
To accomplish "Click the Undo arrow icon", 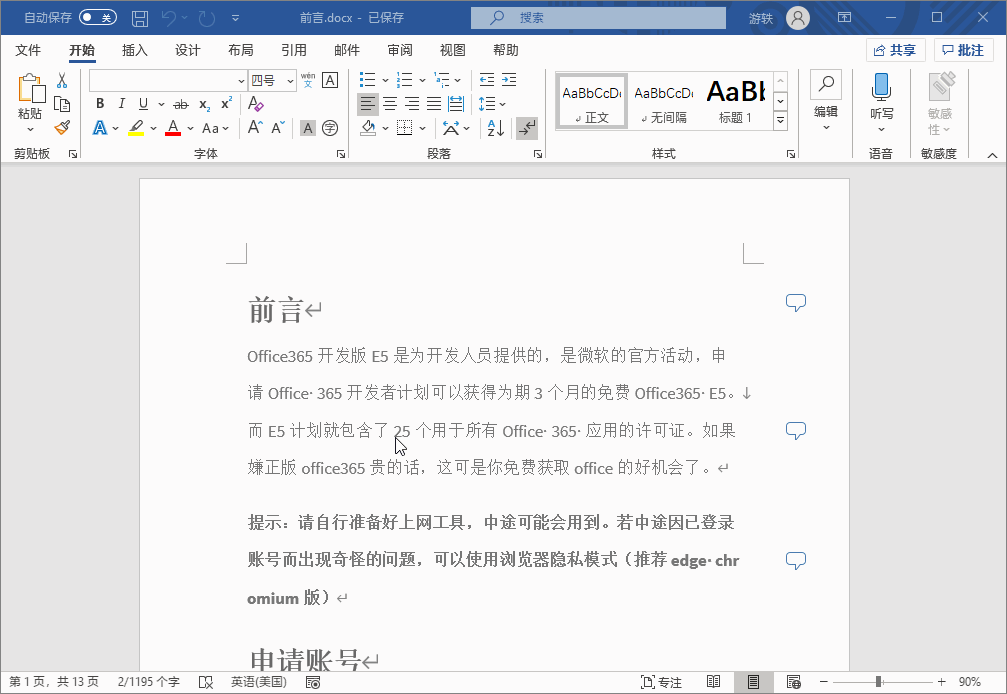I will pyautogui.click(x=168, y=18).
